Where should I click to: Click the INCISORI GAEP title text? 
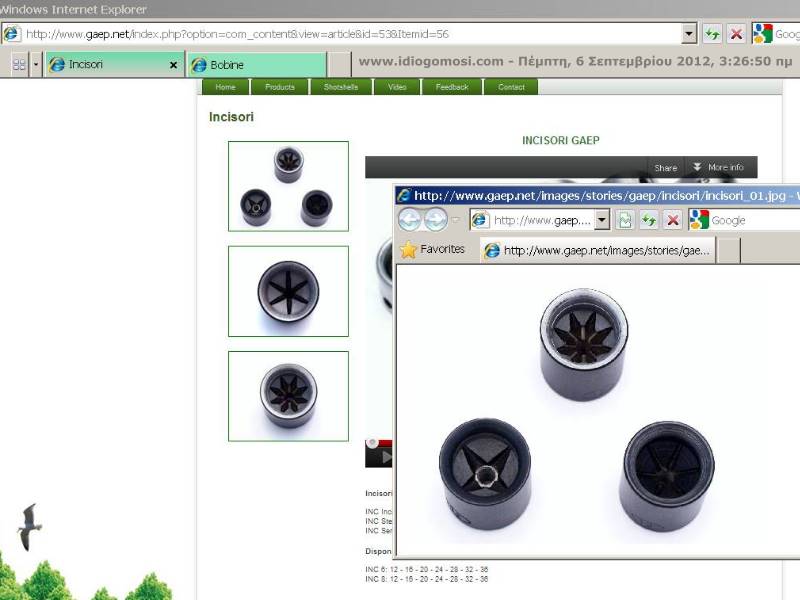pos(561,140)
